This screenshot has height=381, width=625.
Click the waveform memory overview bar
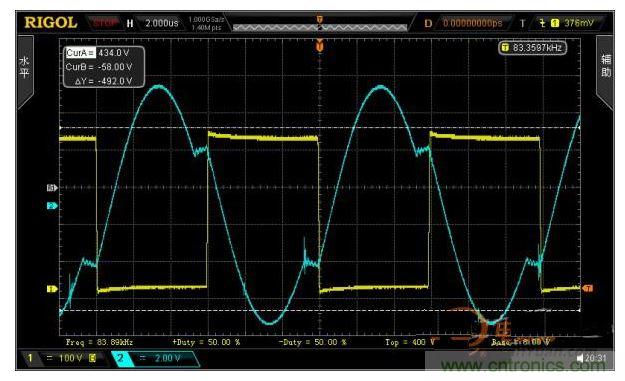pyautogui.click(x=320, y=27)
